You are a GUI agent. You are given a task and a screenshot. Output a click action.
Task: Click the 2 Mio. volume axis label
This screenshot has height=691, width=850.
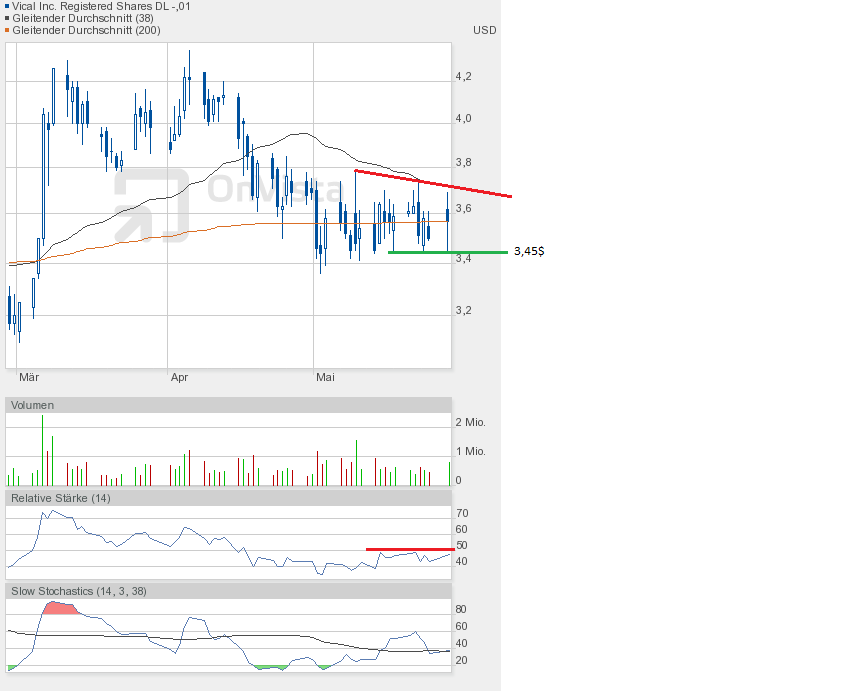[471, 422]
